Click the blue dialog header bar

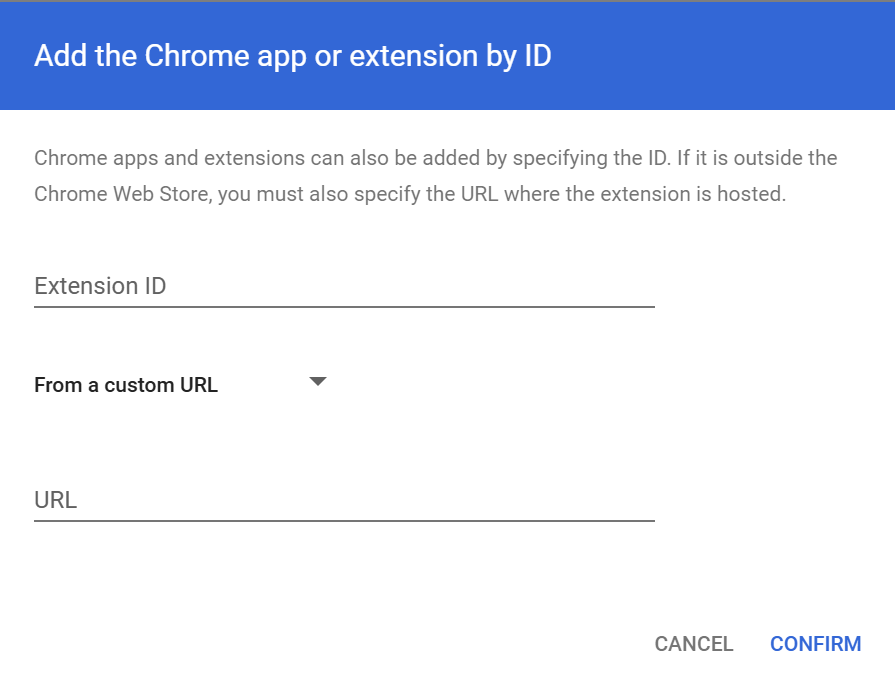tap(448, 56)
